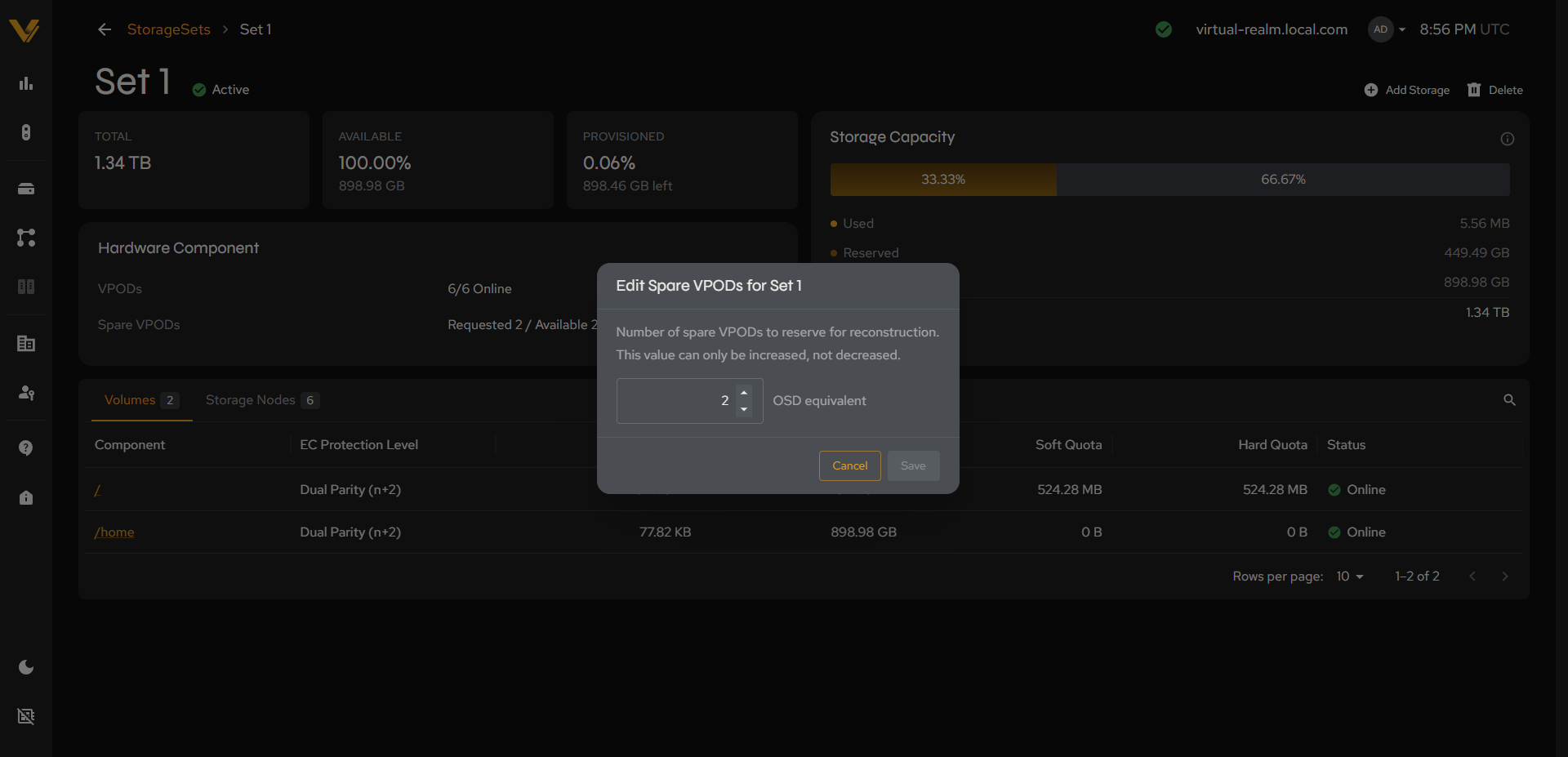The image size is (1568, 757).
Task: Click the Component column header
Action: coord(130,445)
